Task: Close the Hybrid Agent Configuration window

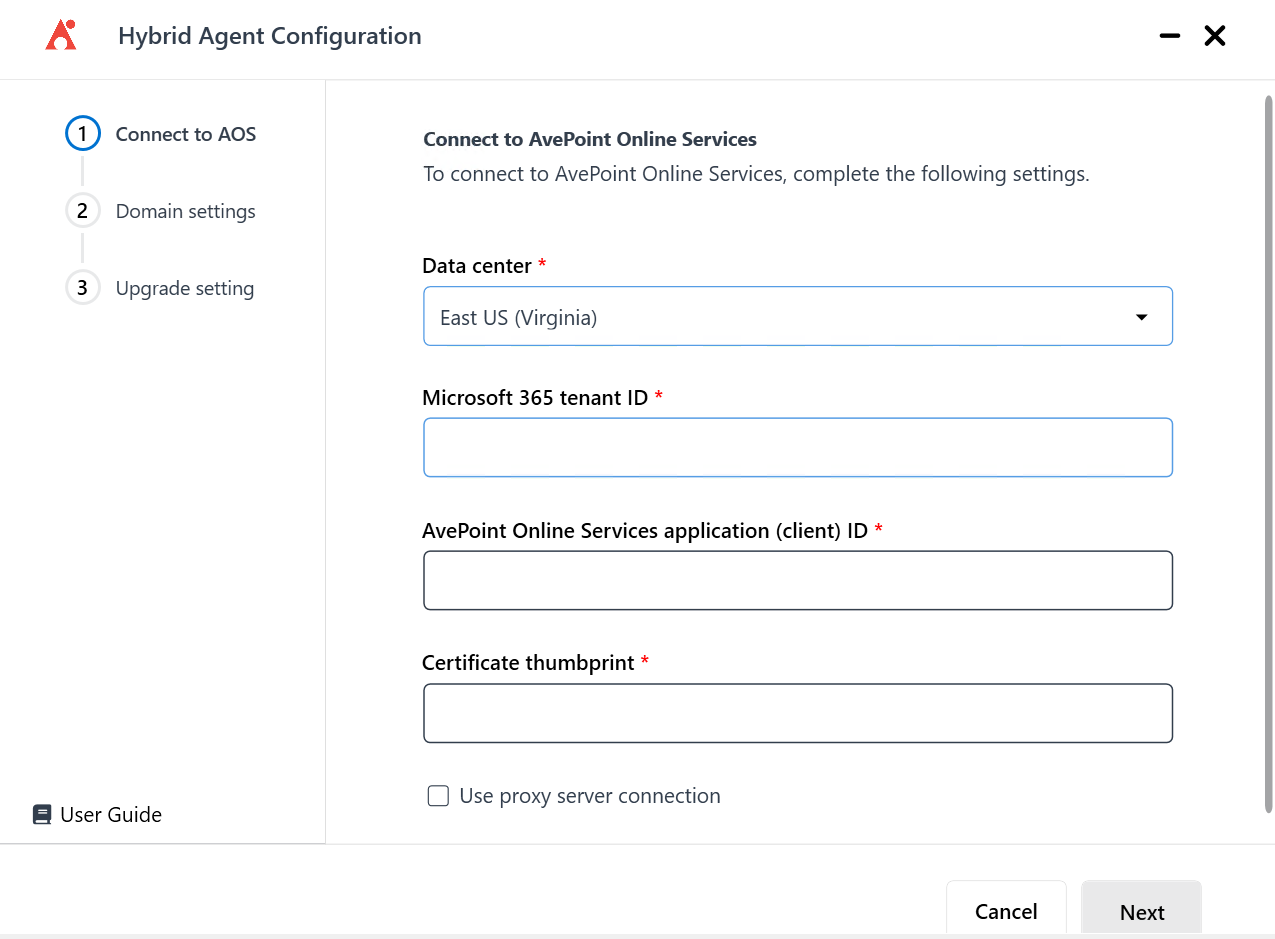Action: [x=1214, y=35]
